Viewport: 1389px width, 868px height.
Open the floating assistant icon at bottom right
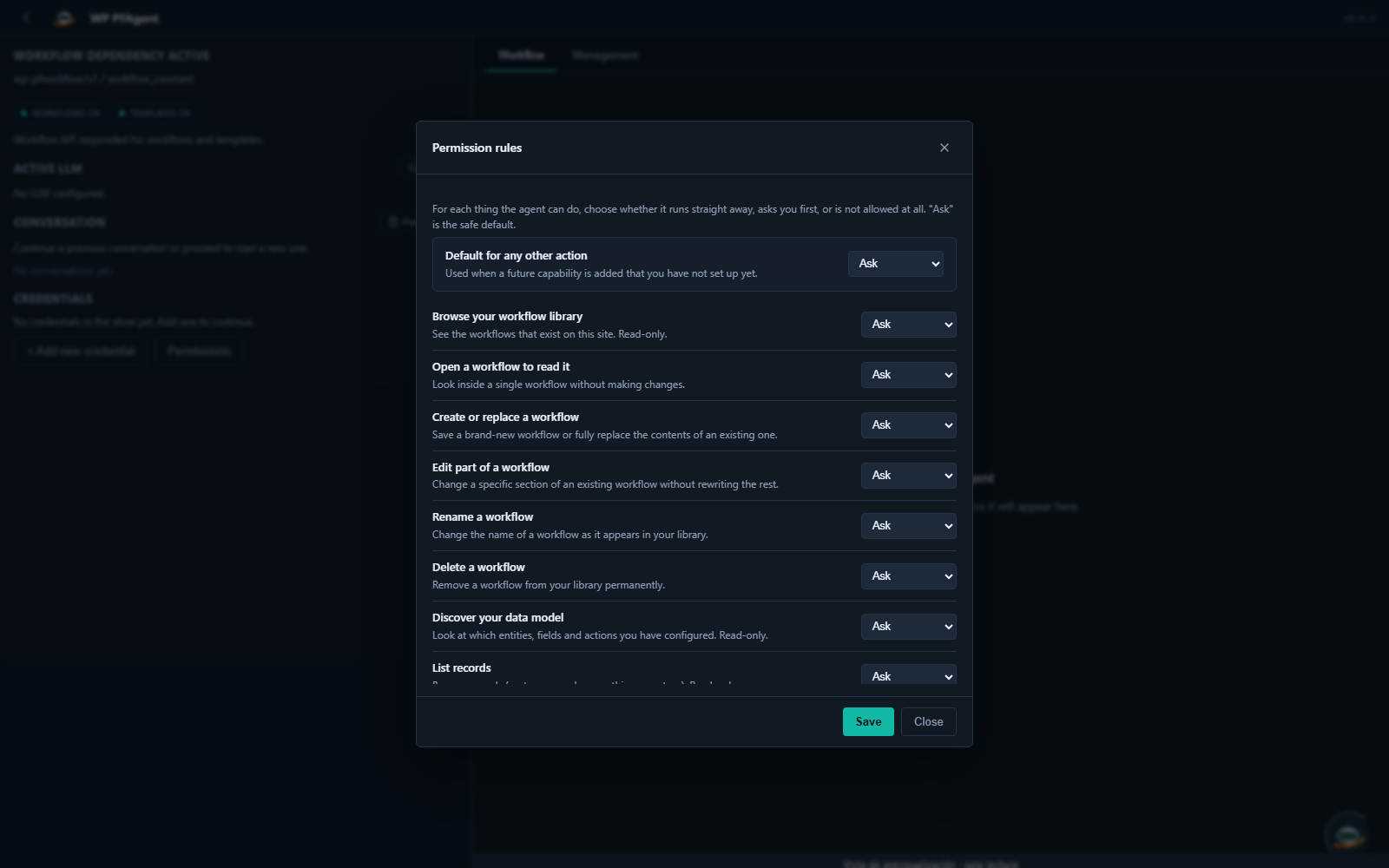coord(1348,835)
